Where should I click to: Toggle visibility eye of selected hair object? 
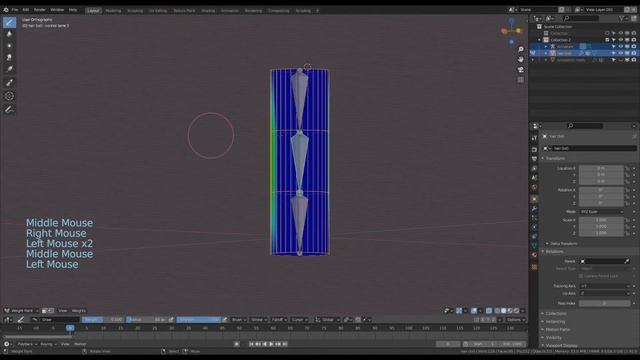tap(620, 53)
